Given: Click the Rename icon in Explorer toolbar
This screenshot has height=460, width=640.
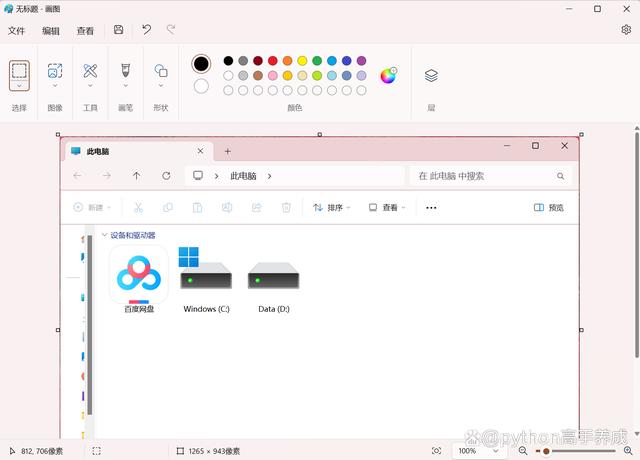Looking at the screenshot, I should (227, 207).
